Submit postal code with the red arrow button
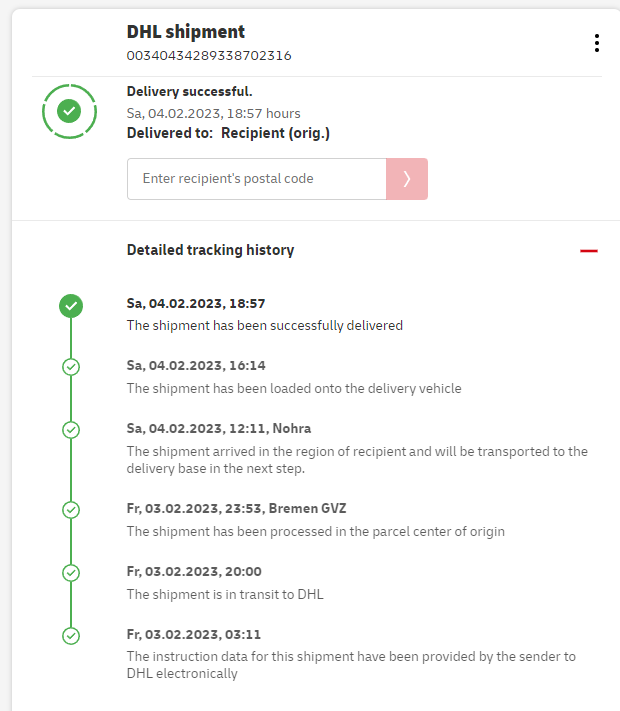This screenshot has height=711, width=620. coord(407,179)
